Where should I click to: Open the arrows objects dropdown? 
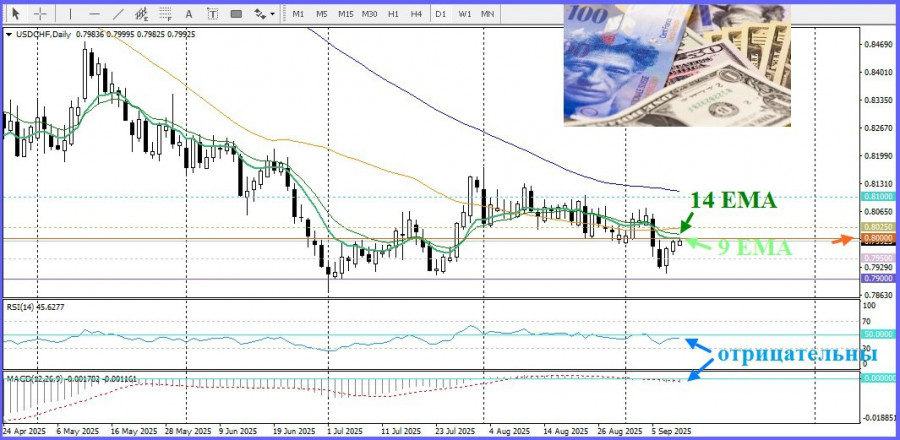click(264, 14)
